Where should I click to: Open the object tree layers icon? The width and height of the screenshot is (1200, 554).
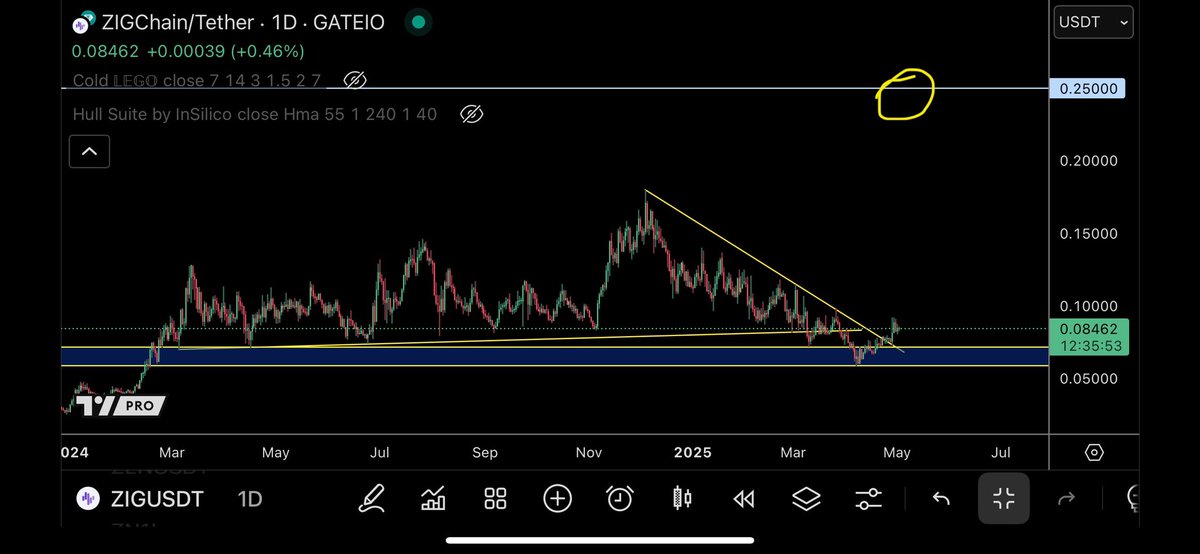(x=806, y=497)
